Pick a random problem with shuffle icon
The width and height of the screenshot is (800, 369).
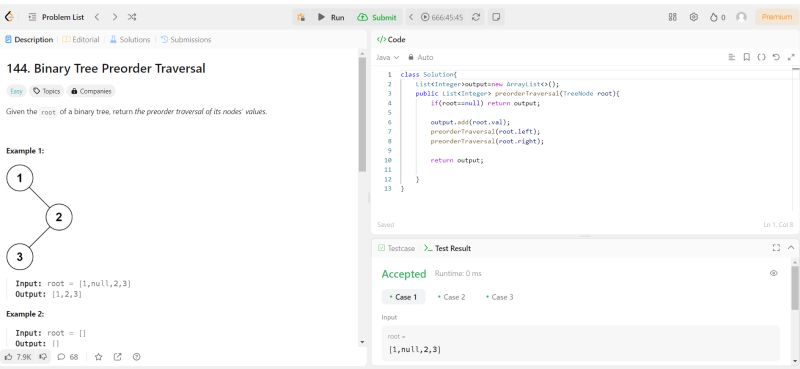pos(132,17)
